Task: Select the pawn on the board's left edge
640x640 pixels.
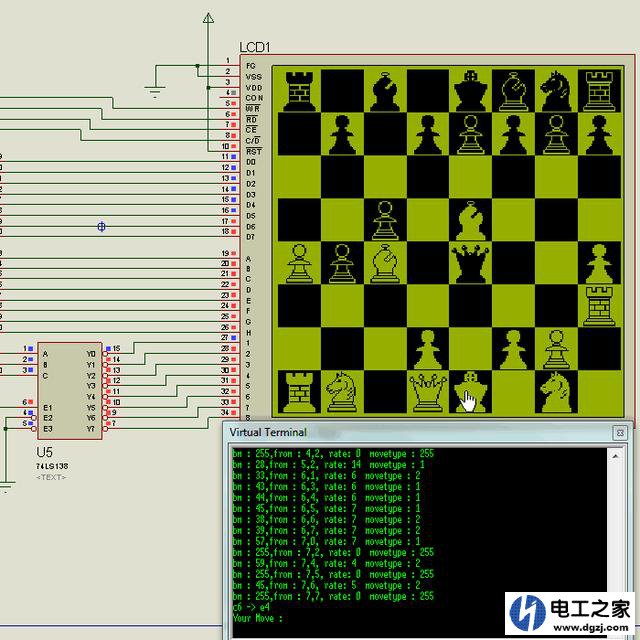Action: click(x=299, y=263)
